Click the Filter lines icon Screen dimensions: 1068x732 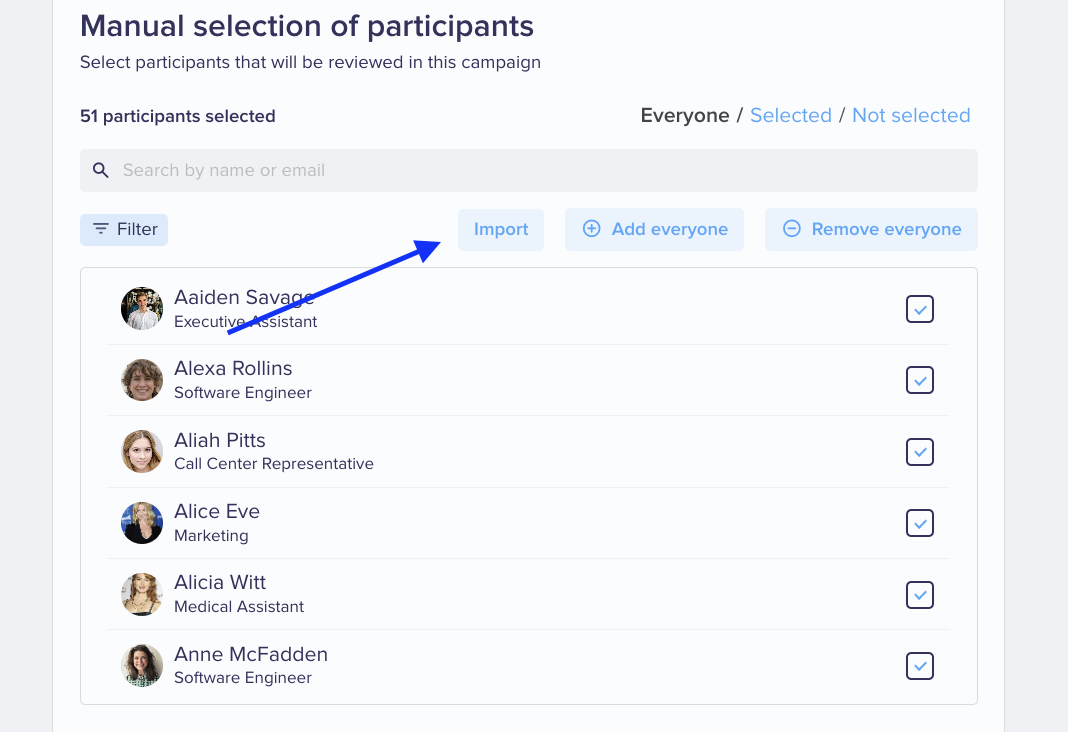click(101, 229)
